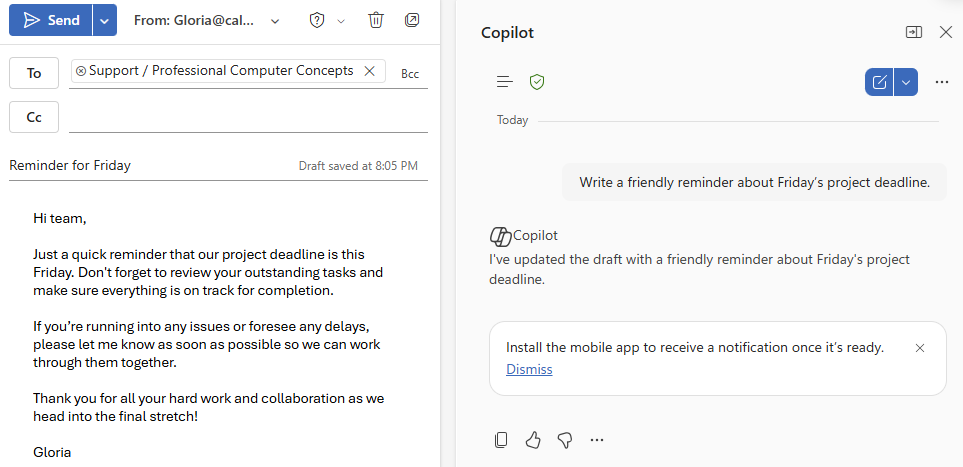Click the icon before Support recipient name
The height and width of the screenshot is (467, 963).
coord(80,71)
